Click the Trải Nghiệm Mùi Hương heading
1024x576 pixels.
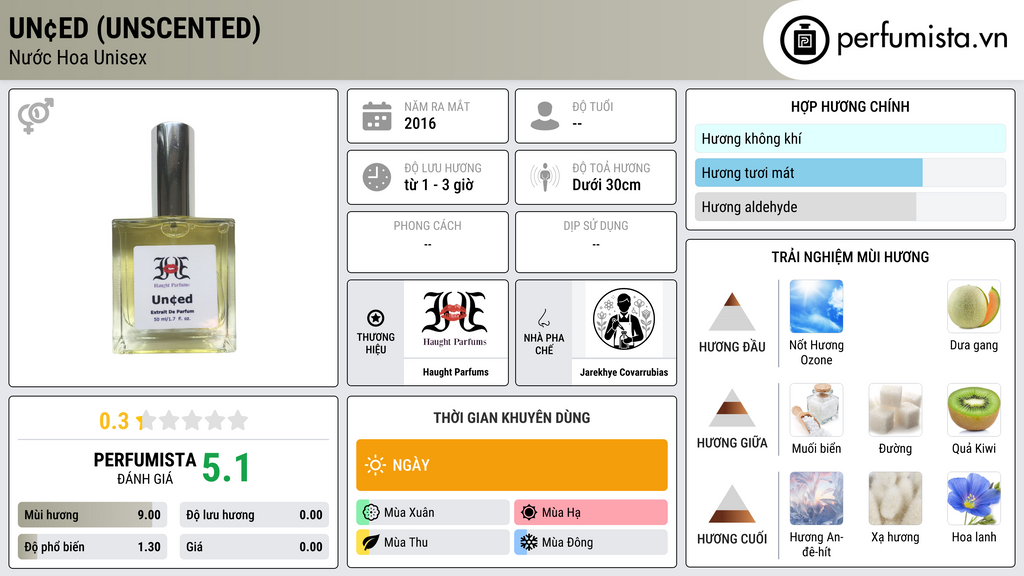click(850, 257)
